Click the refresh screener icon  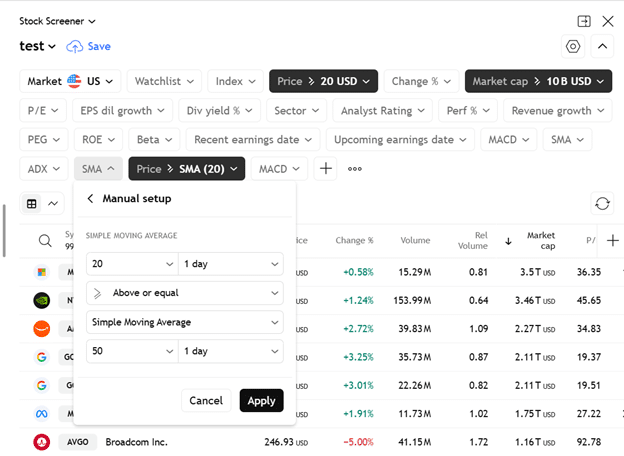click(602, 203)
